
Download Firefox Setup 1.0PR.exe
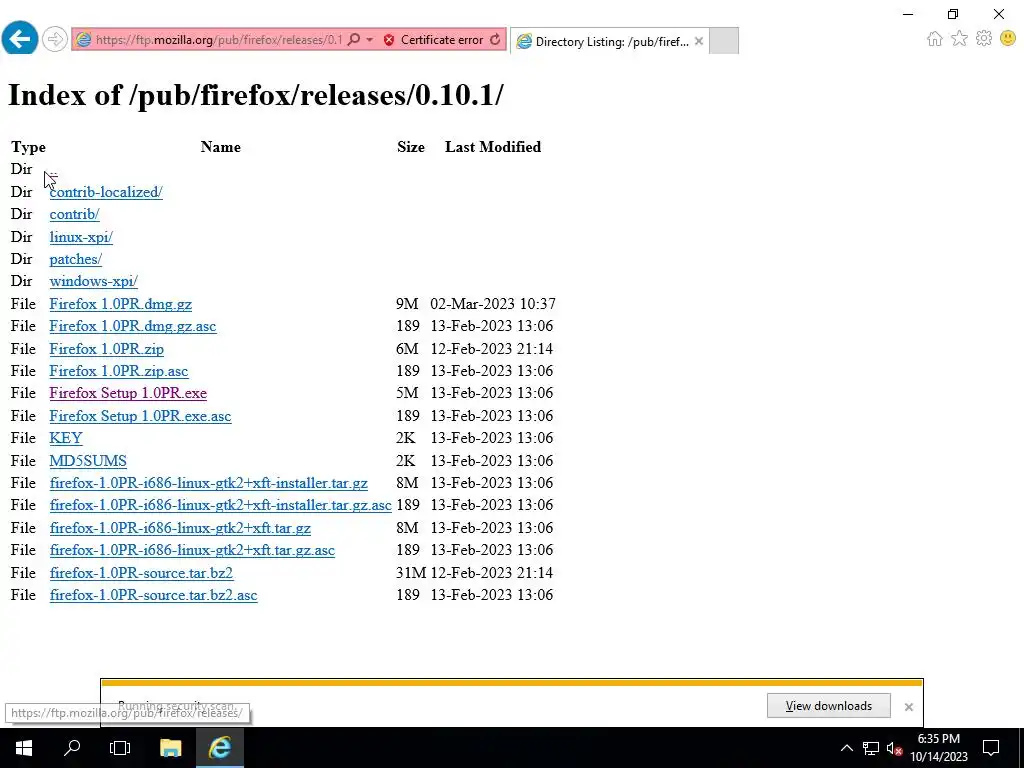pos(128,393)
